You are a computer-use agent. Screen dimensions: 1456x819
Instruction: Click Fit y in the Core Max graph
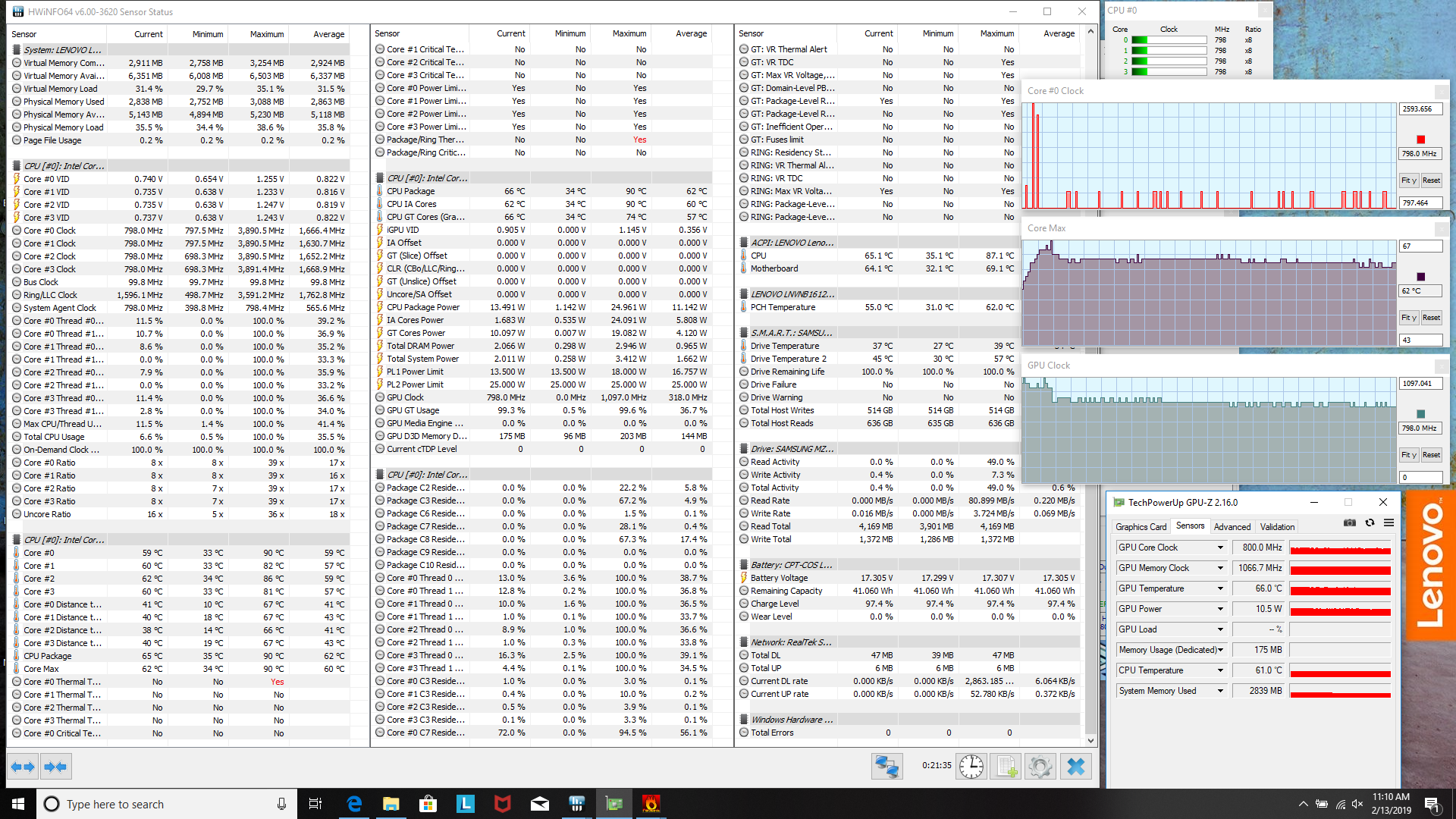[x=1409, y=318]
